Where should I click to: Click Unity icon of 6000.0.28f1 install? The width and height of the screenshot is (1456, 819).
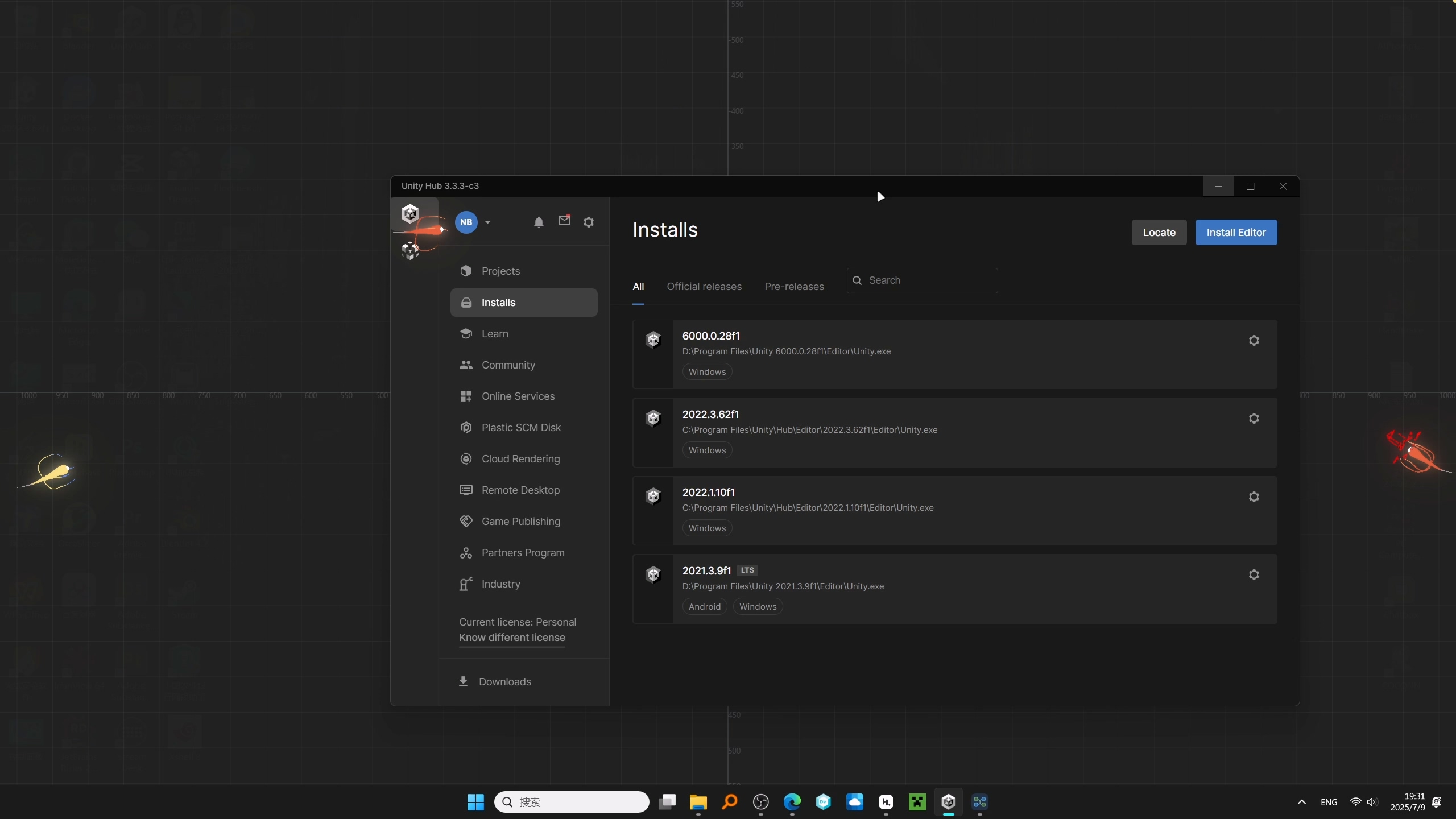point(653,340)
